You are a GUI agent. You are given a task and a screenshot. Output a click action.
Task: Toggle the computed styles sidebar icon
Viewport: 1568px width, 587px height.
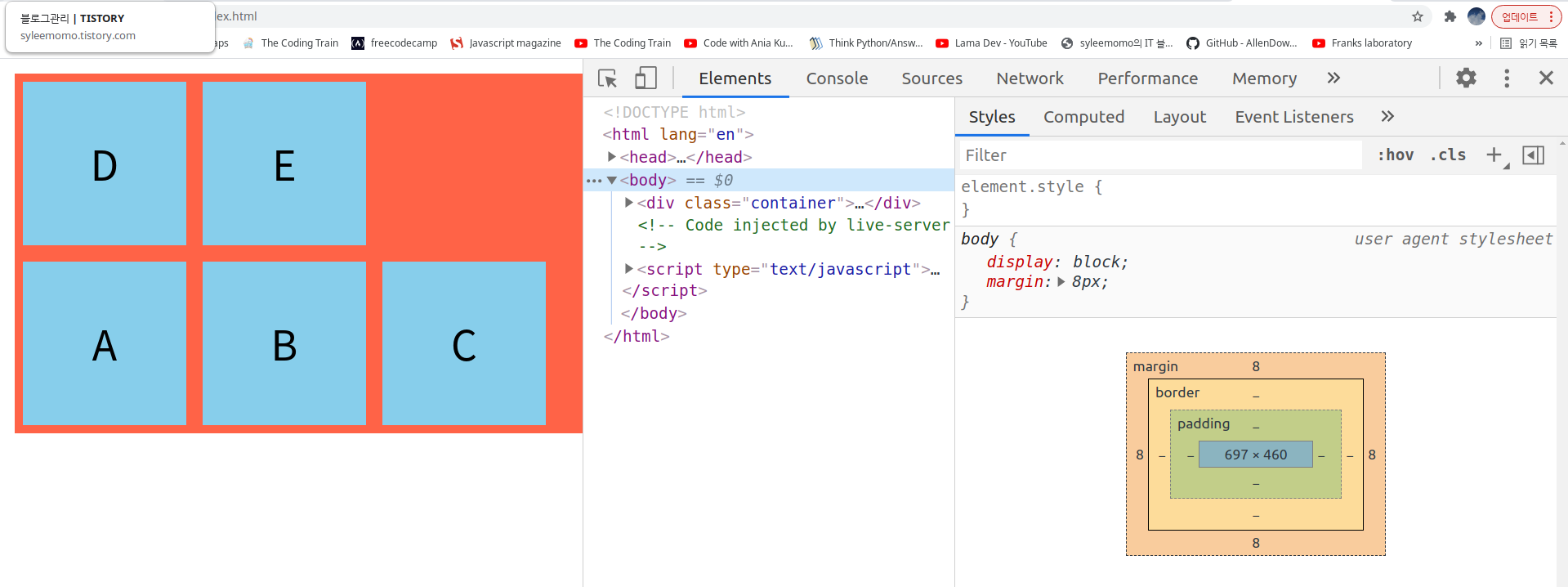[x=1534, y=155]
